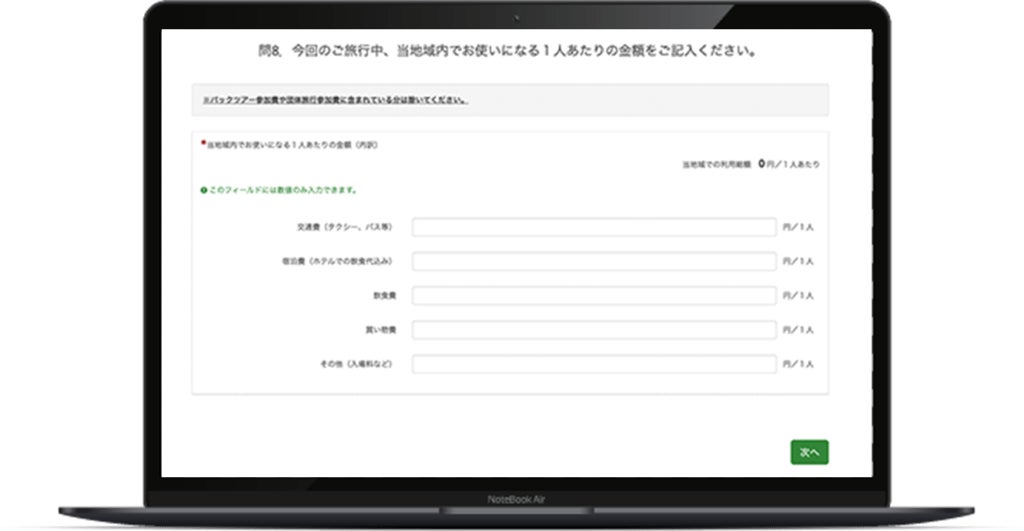Click the その他 (入場料など) label
The height and width of the screenshot is (531, 1024).
click(357, 364)
